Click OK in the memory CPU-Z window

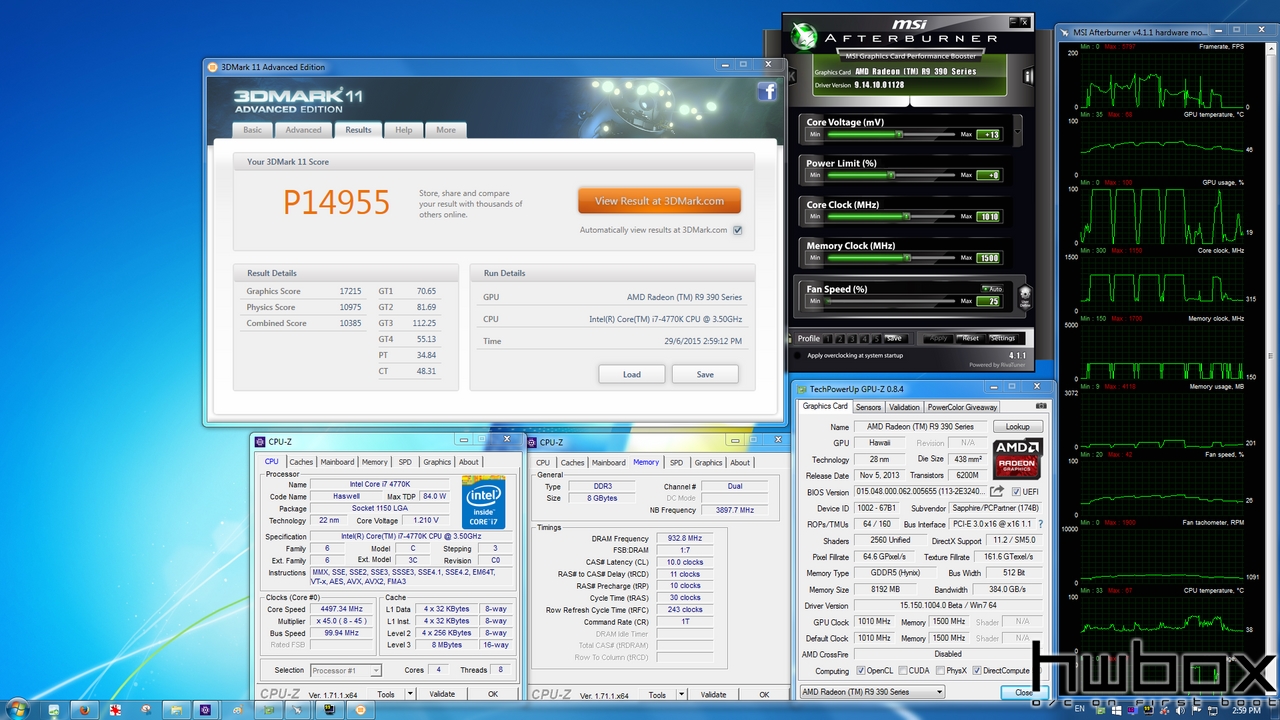[764, 695]
